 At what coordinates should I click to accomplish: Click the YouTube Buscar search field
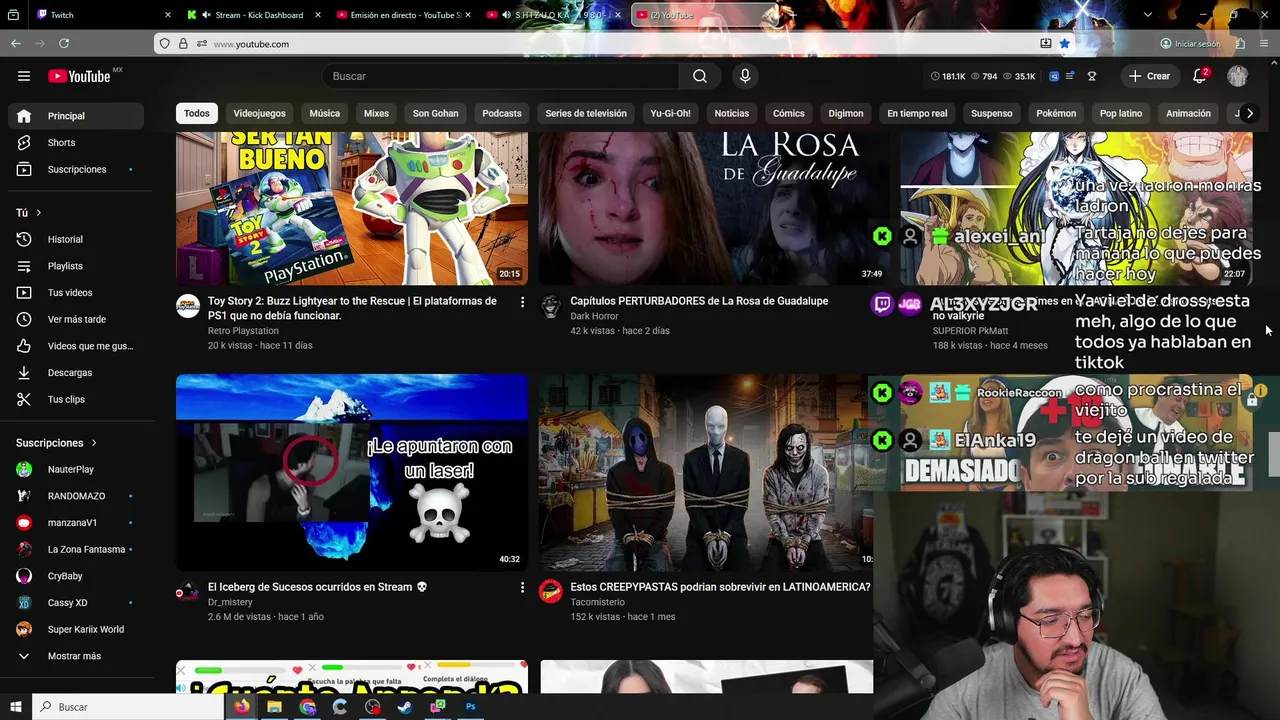500,76
